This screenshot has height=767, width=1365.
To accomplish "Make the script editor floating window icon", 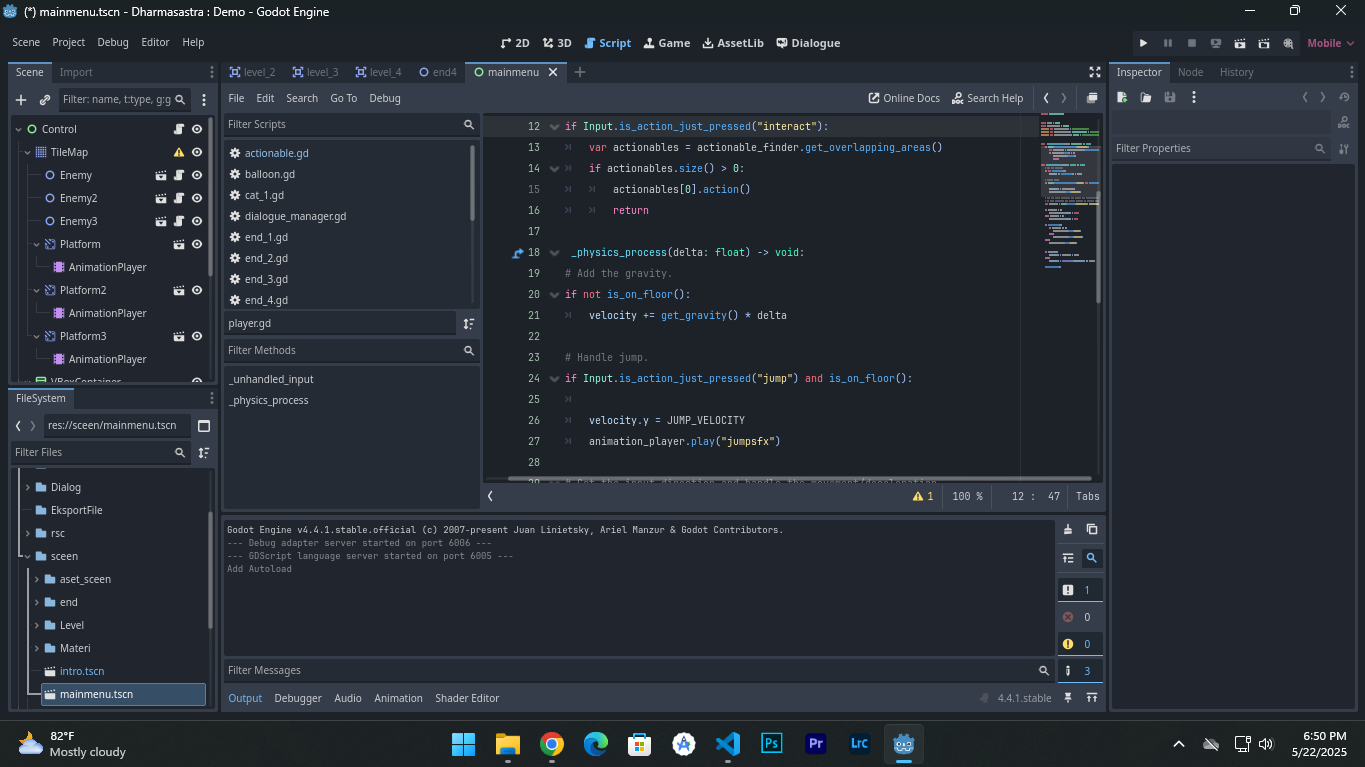I will [x=1092, y=98].
